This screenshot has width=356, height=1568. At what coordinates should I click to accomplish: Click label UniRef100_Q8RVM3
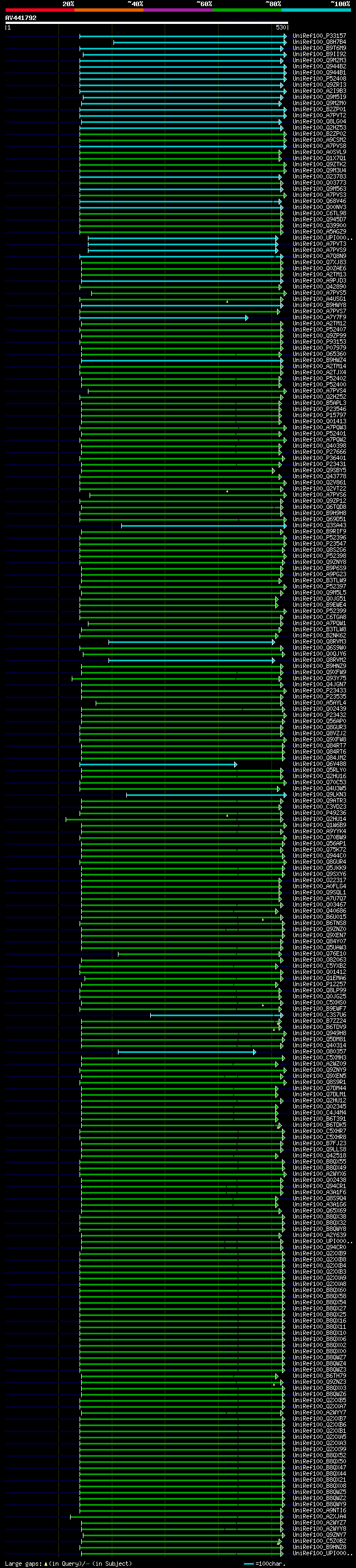pyautogui.click(x=319, y=642)
